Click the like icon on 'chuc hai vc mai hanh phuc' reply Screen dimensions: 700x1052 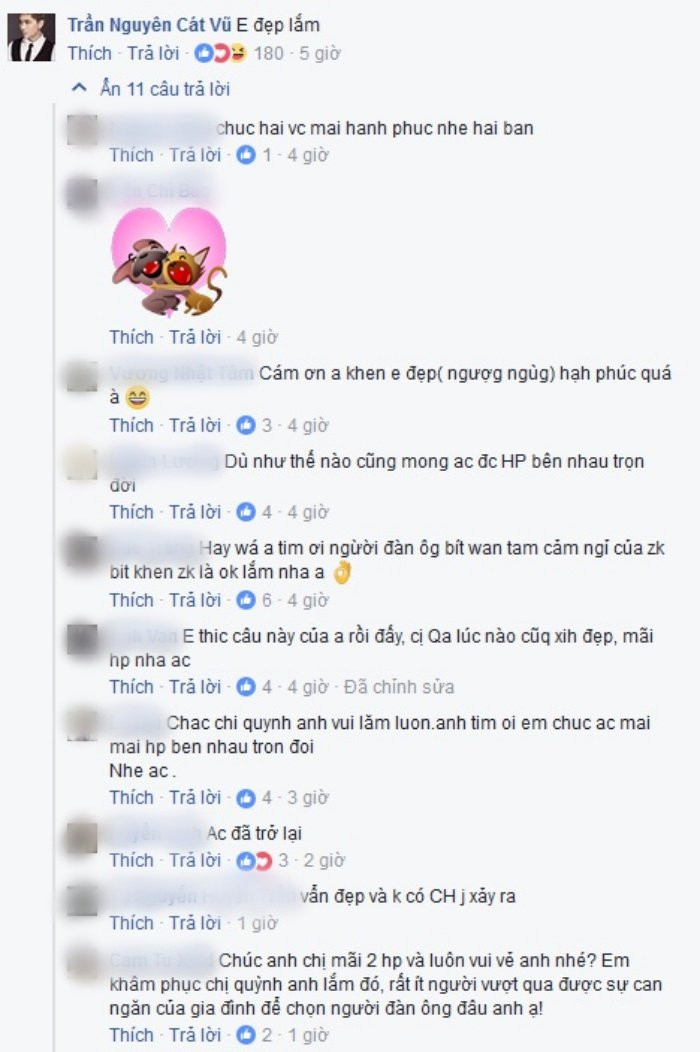coord(246,155)
